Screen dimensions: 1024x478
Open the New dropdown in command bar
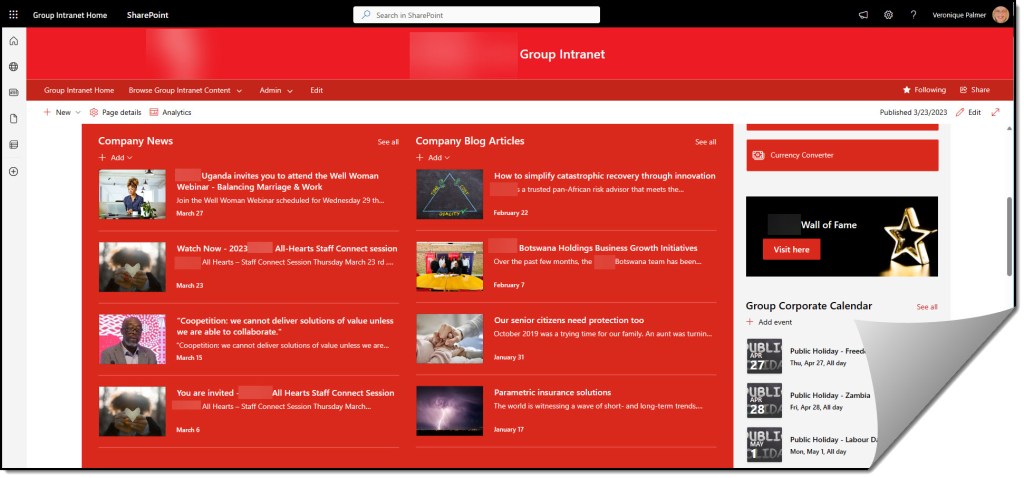(x=62, y=113)
